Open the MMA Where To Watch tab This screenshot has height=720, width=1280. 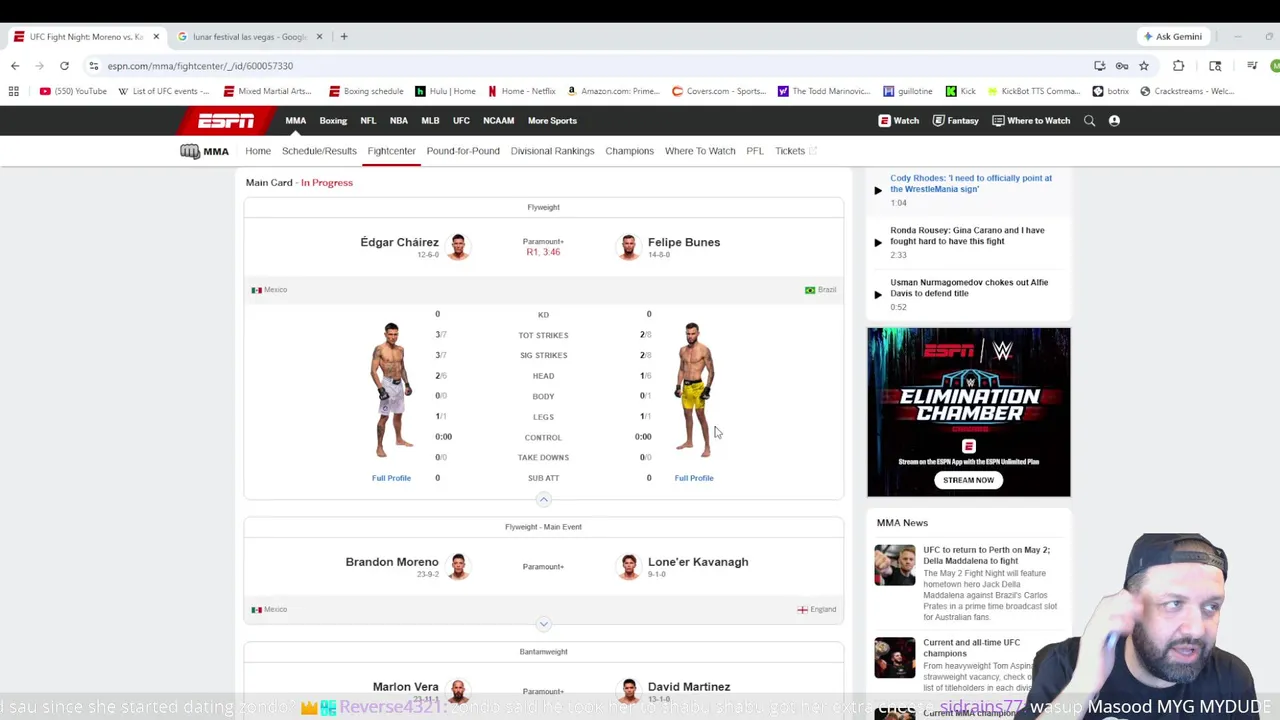pos(700,151)
